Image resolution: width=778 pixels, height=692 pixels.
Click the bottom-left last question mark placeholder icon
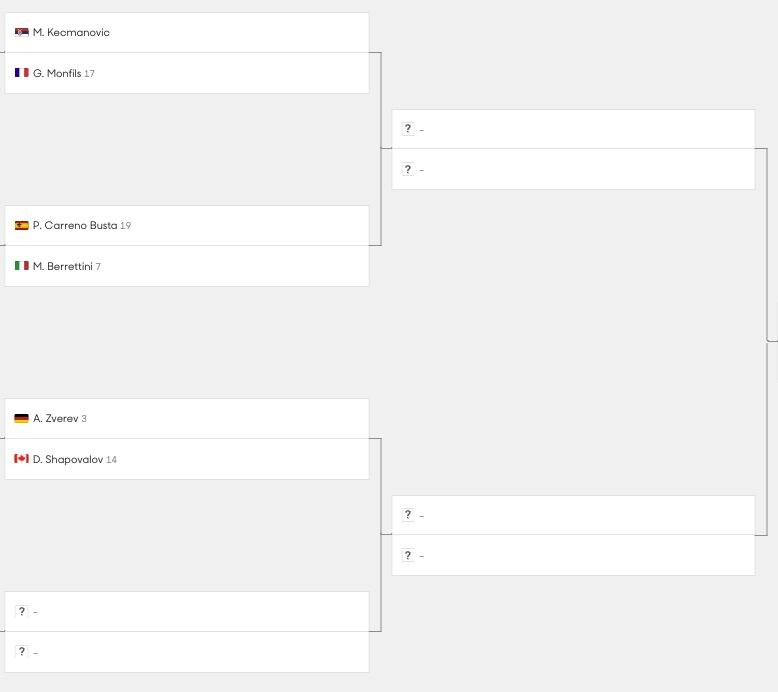click(21, 651)
